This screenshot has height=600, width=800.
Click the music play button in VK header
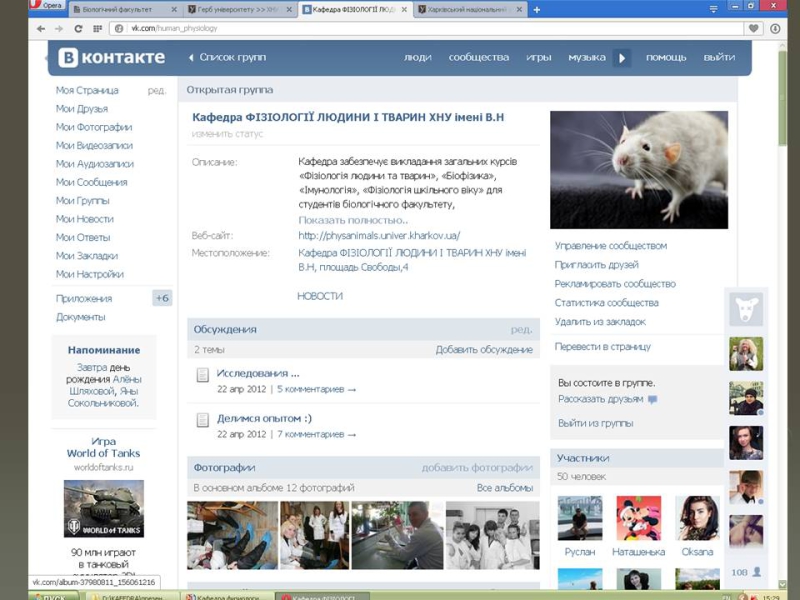pos(622,58)
